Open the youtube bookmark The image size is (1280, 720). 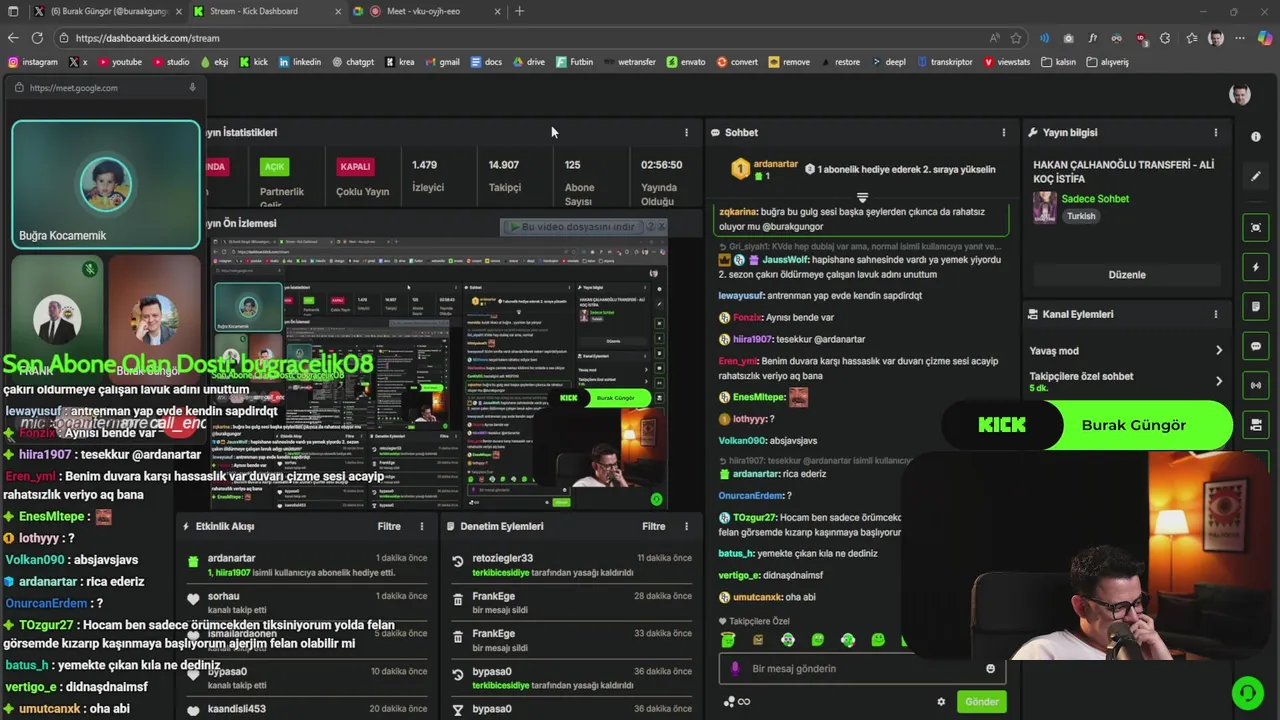point(118,62)
